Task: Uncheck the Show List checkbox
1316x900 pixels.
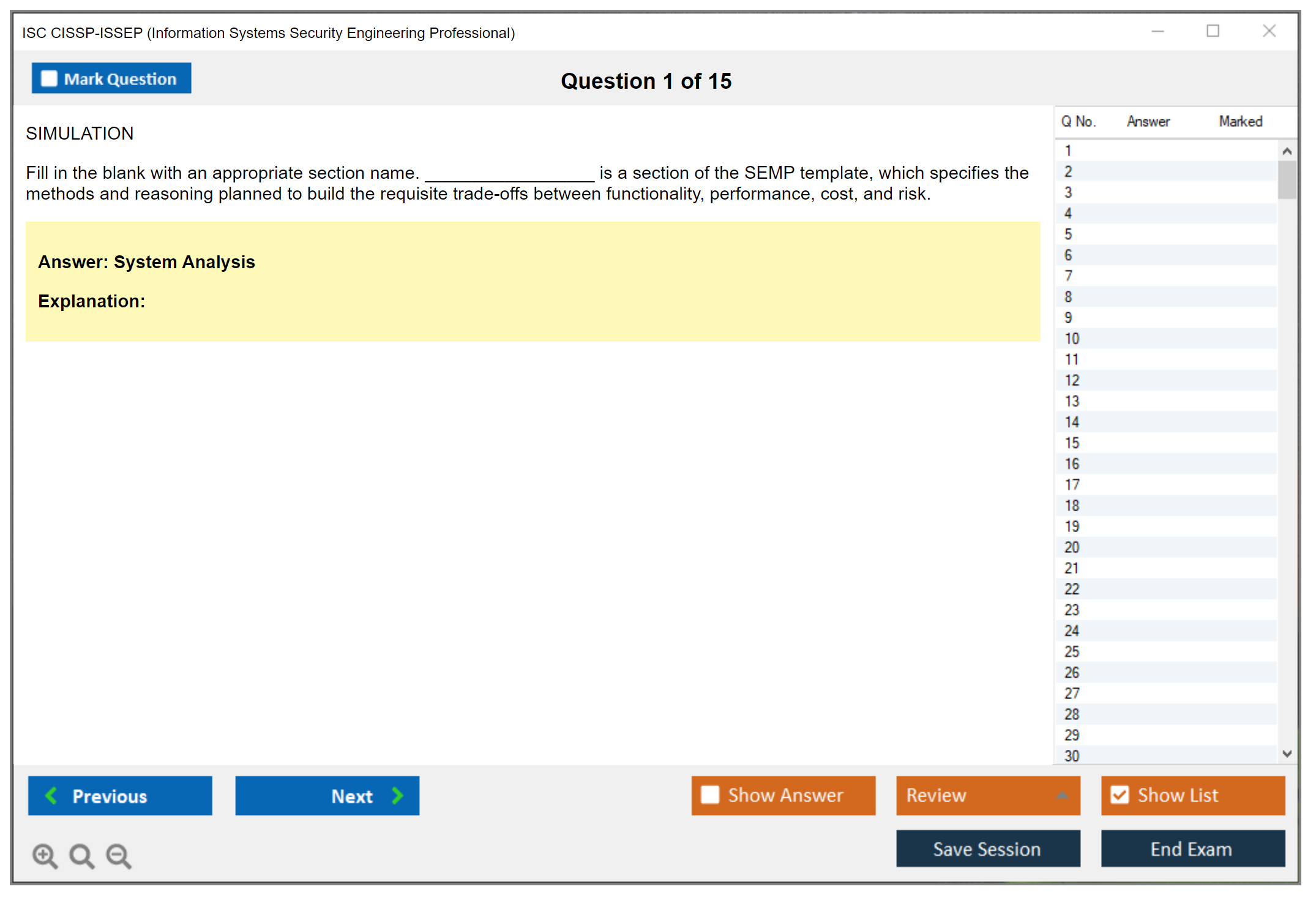Action: 1120,795
